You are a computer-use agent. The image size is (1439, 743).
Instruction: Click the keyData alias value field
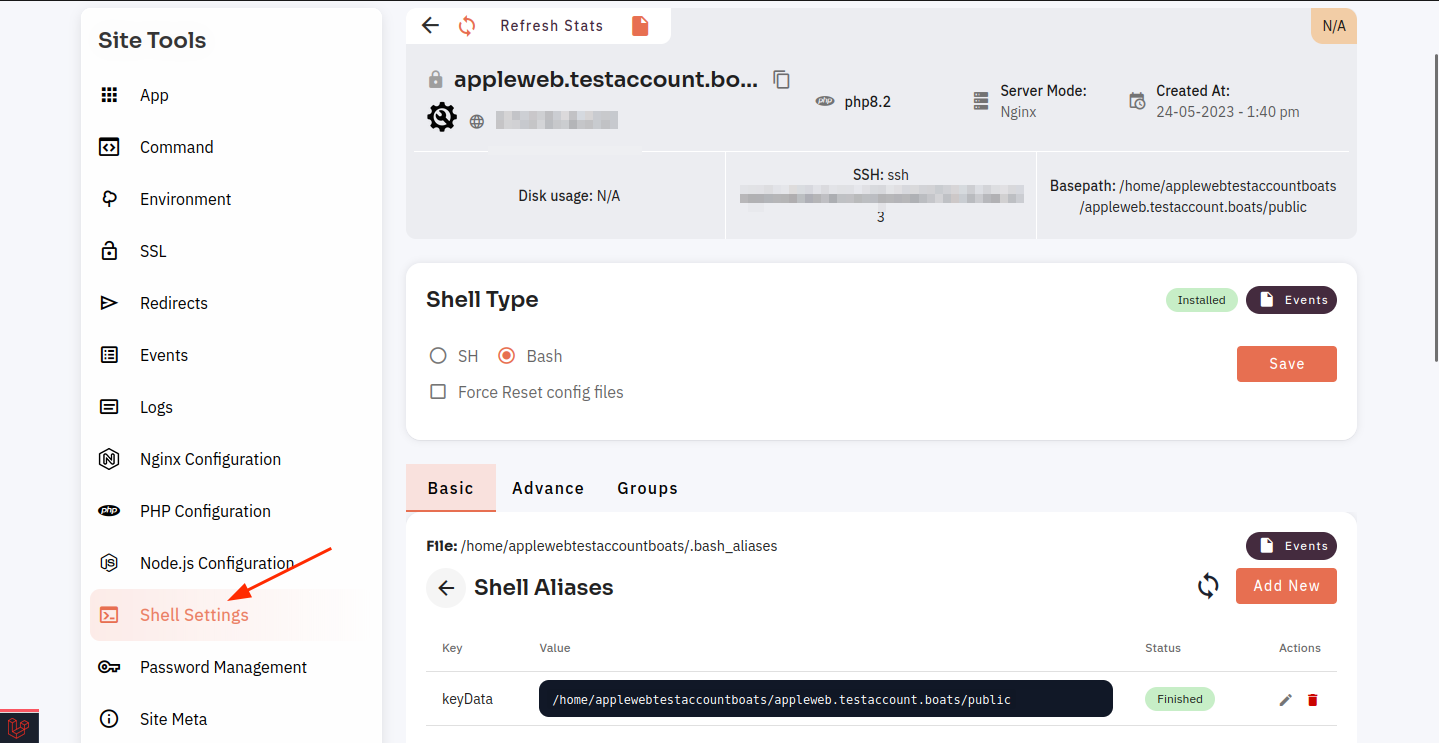(x=826, y=699)
